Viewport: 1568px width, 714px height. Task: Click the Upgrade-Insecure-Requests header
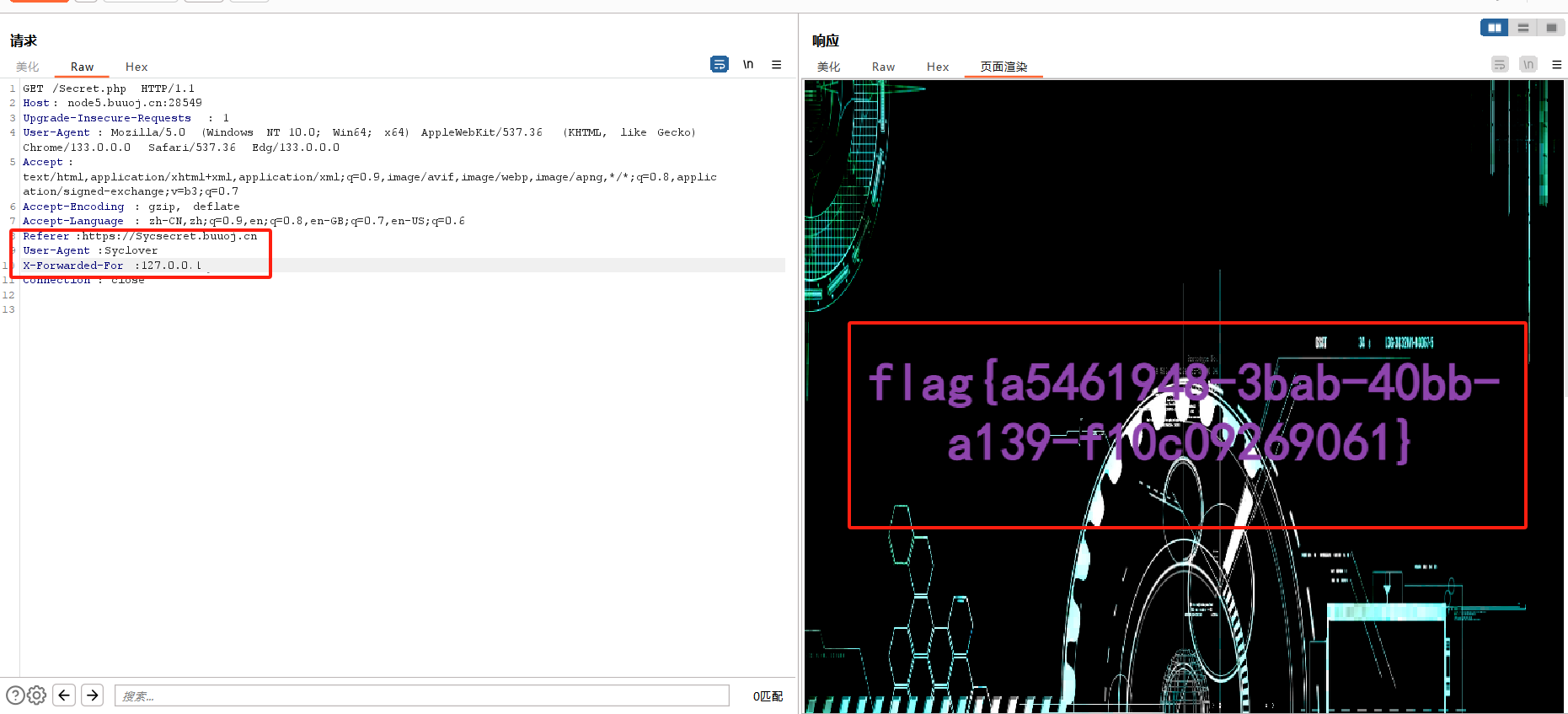click(x=126, y=118)
